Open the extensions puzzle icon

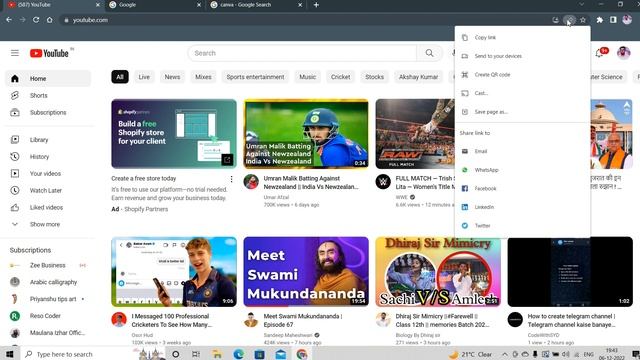[x=600, y=20]
